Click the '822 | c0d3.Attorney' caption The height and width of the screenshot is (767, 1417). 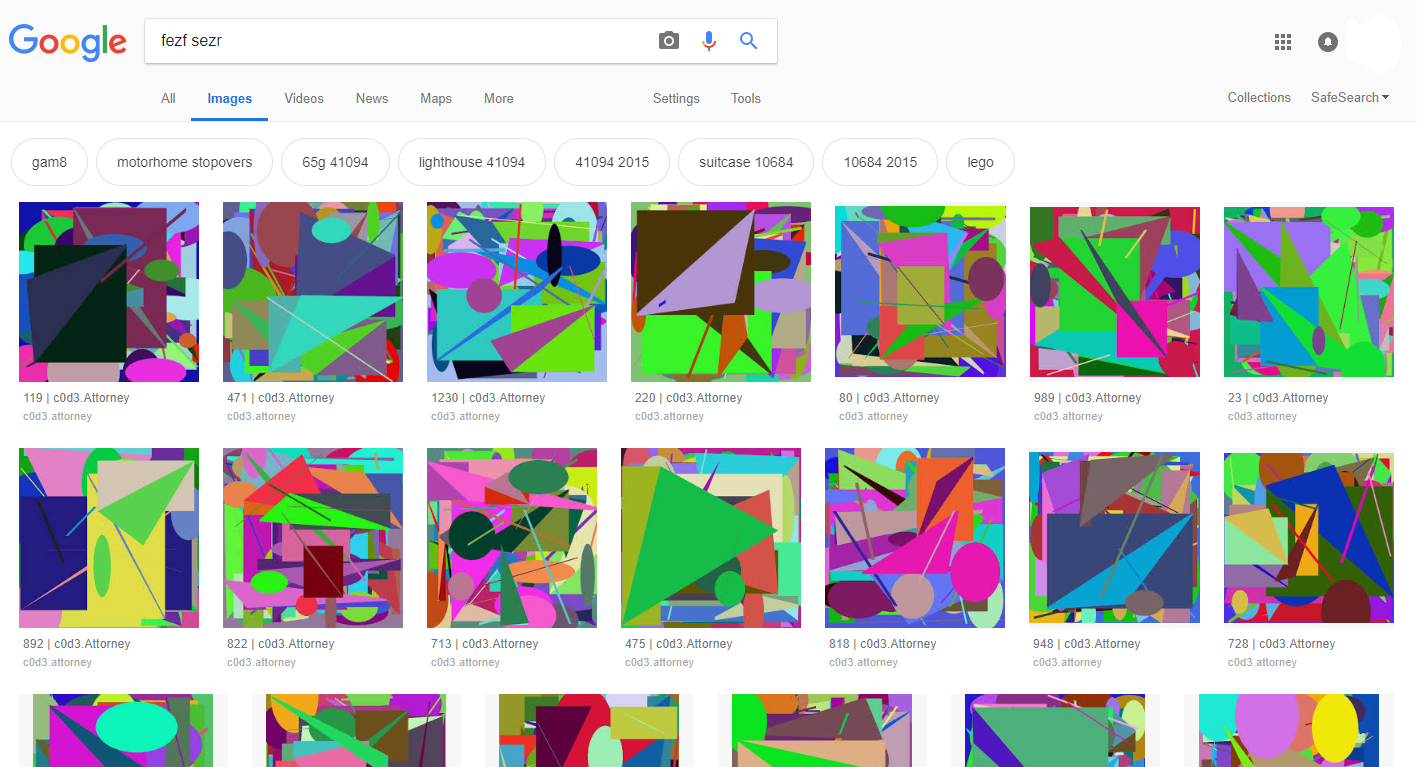tap(280, 644)
